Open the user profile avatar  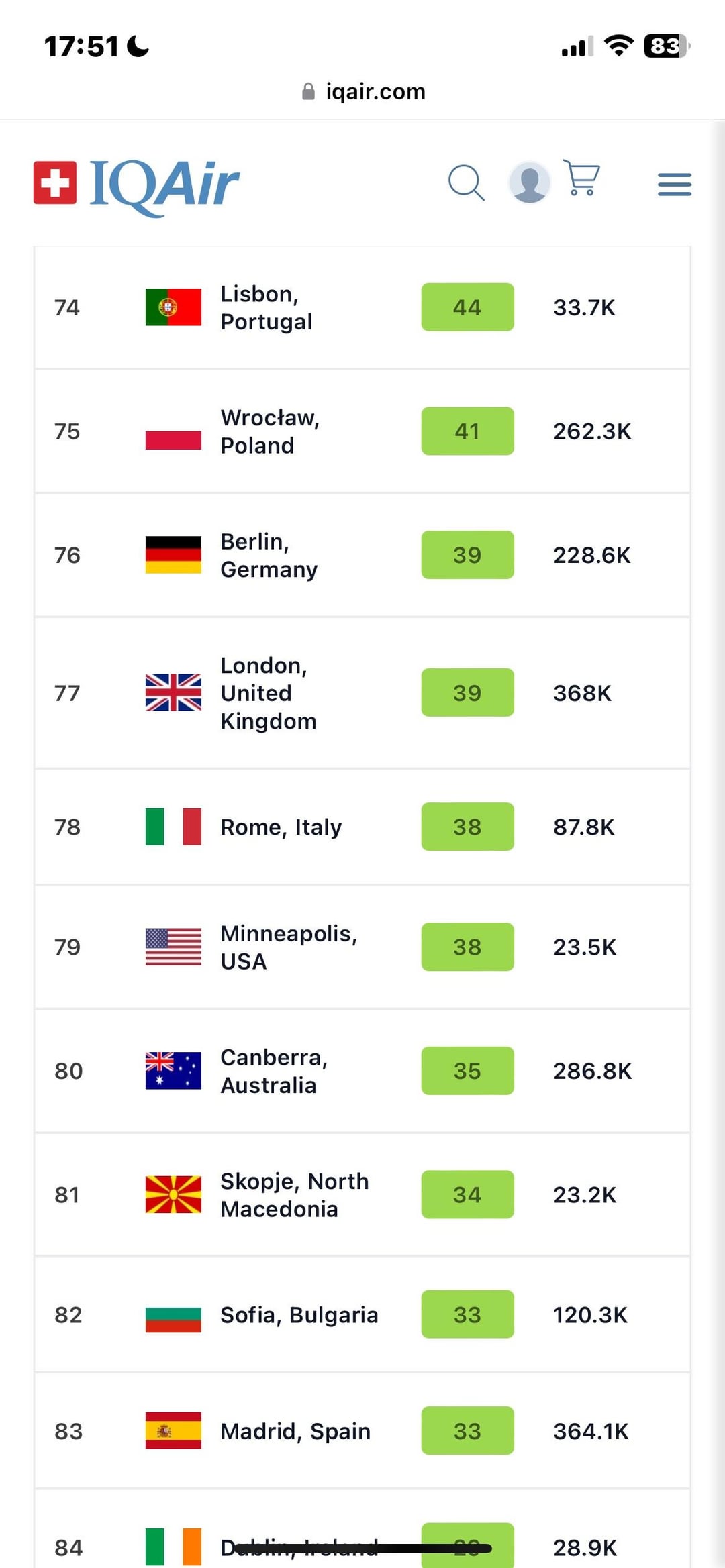point(530,182)
